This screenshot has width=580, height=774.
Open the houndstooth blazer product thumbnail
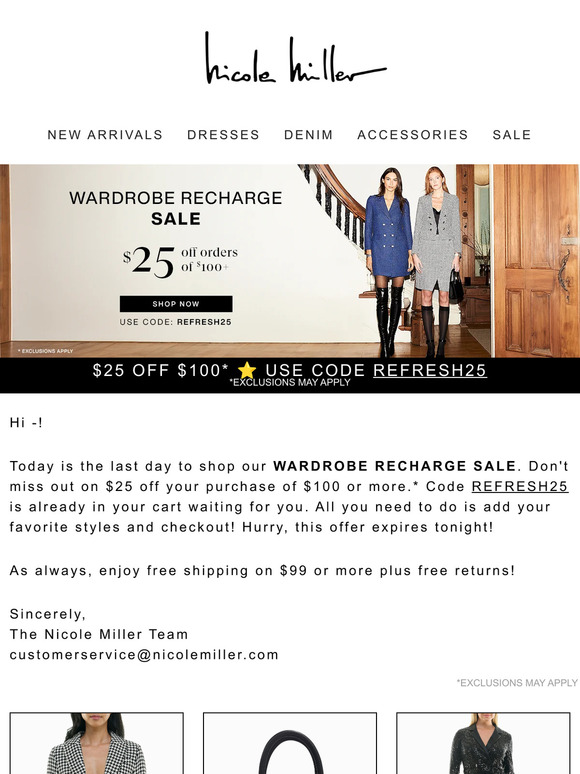tap(97, 743)
